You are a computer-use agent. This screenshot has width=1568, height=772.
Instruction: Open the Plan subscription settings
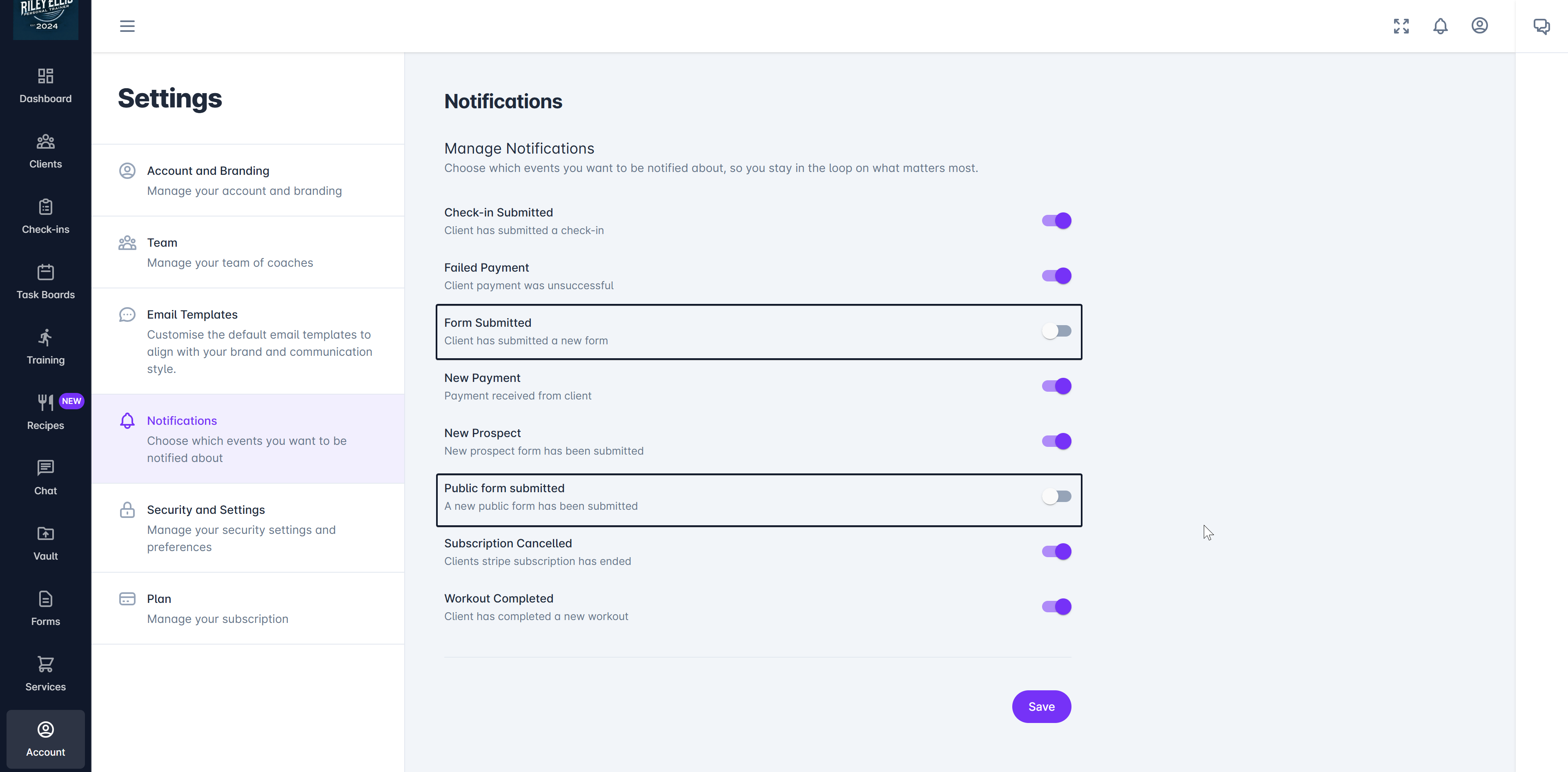pyautogui.click(x=248, y=608)
